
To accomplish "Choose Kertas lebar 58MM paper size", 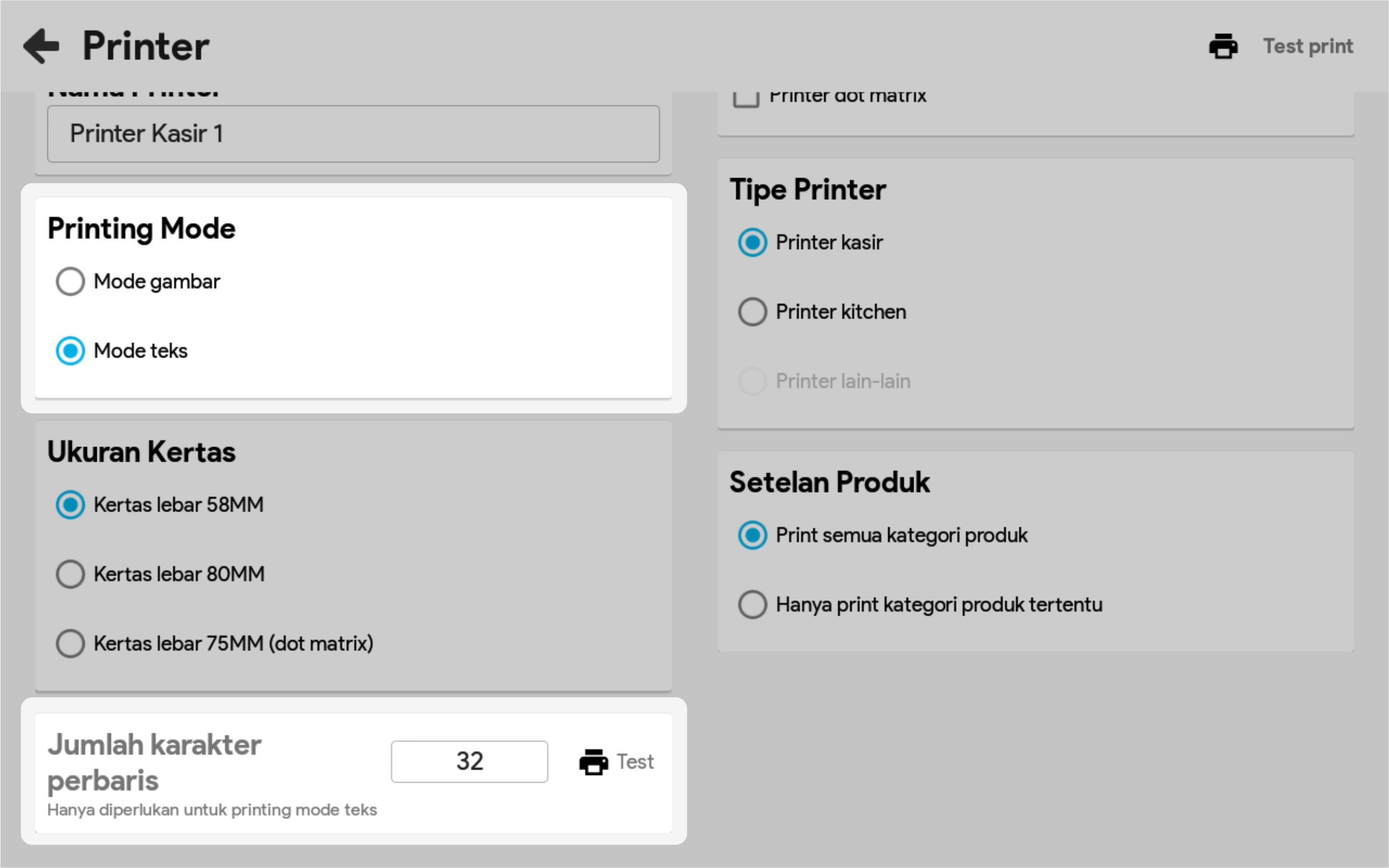I will pos(70,505).
